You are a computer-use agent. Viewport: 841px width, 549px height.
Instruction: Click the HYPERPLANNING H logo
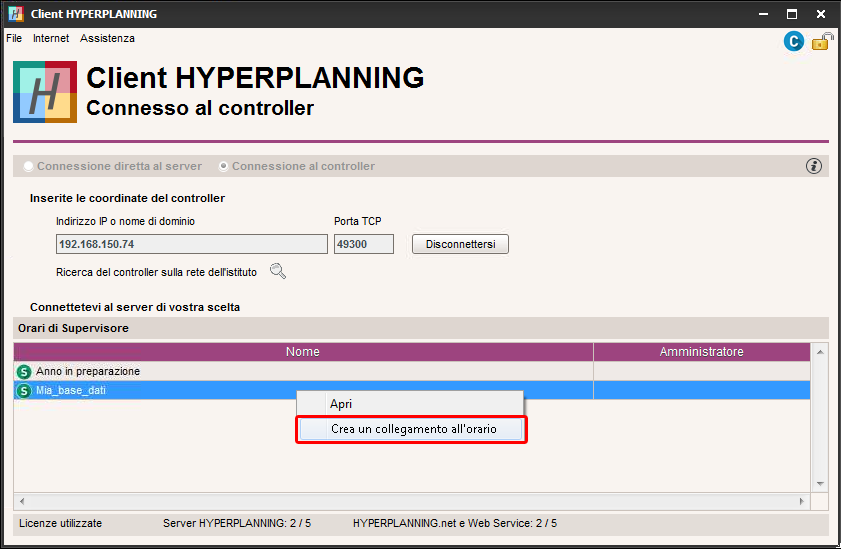(45, 92)
